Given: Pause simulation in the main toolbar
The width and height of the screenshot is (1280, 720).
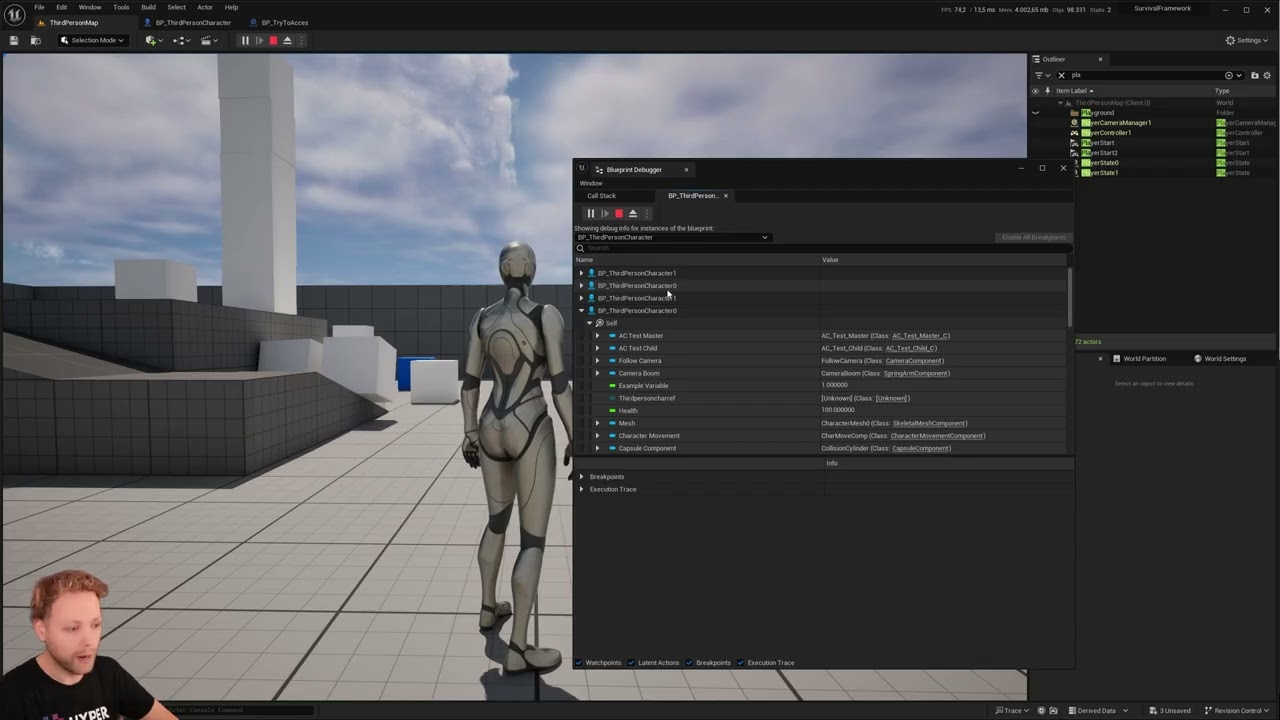Looking at the screenshot, I should click(x=245, y=40).
